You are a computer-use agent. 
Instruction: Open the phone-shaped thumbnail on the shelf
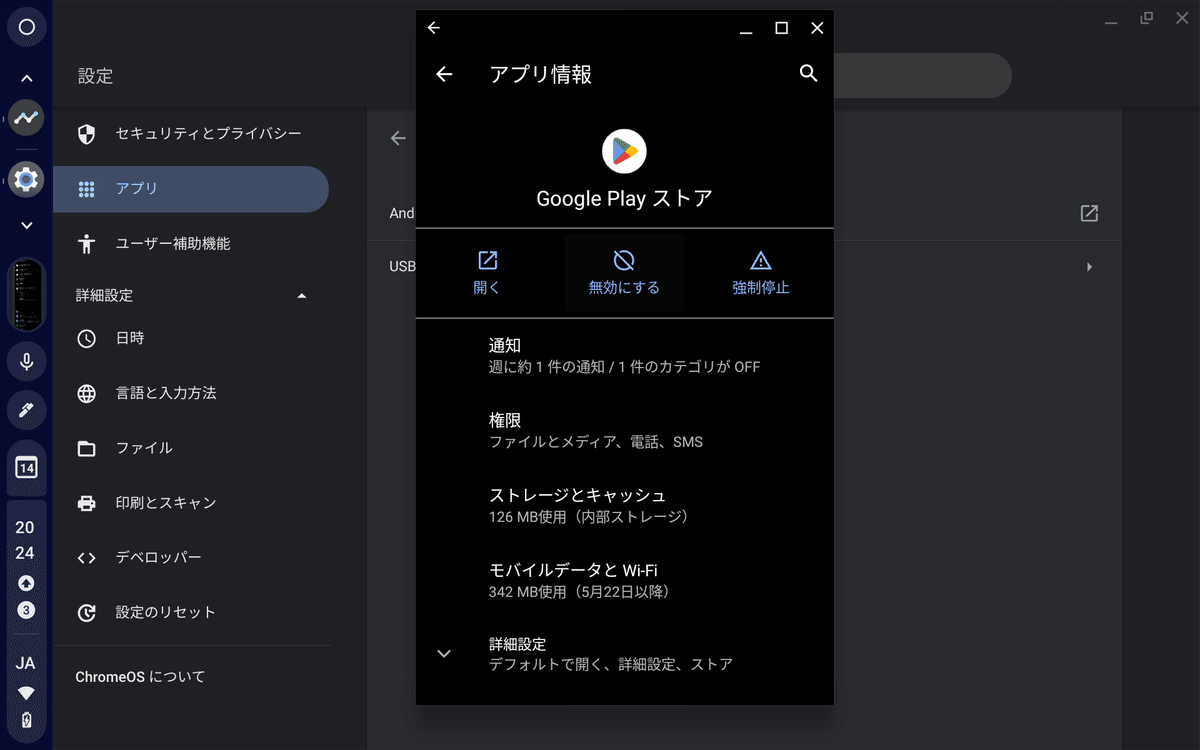(27, 295)
